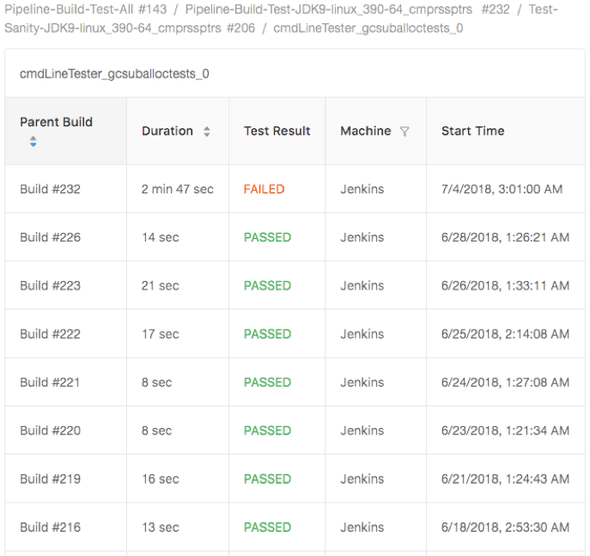The width and height of the screenshot is (590, 556).
Task: Open Build #222 entry
Action: [50, 334]
